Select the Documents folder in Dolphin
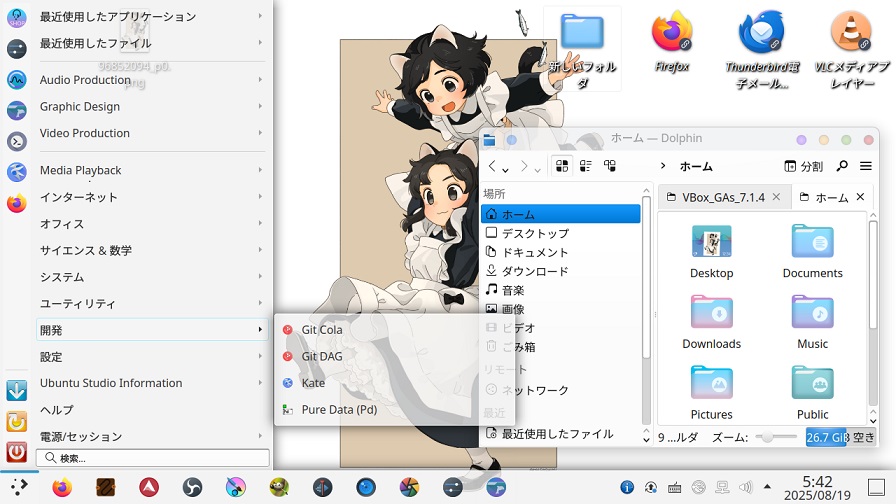 coord(813,251)
